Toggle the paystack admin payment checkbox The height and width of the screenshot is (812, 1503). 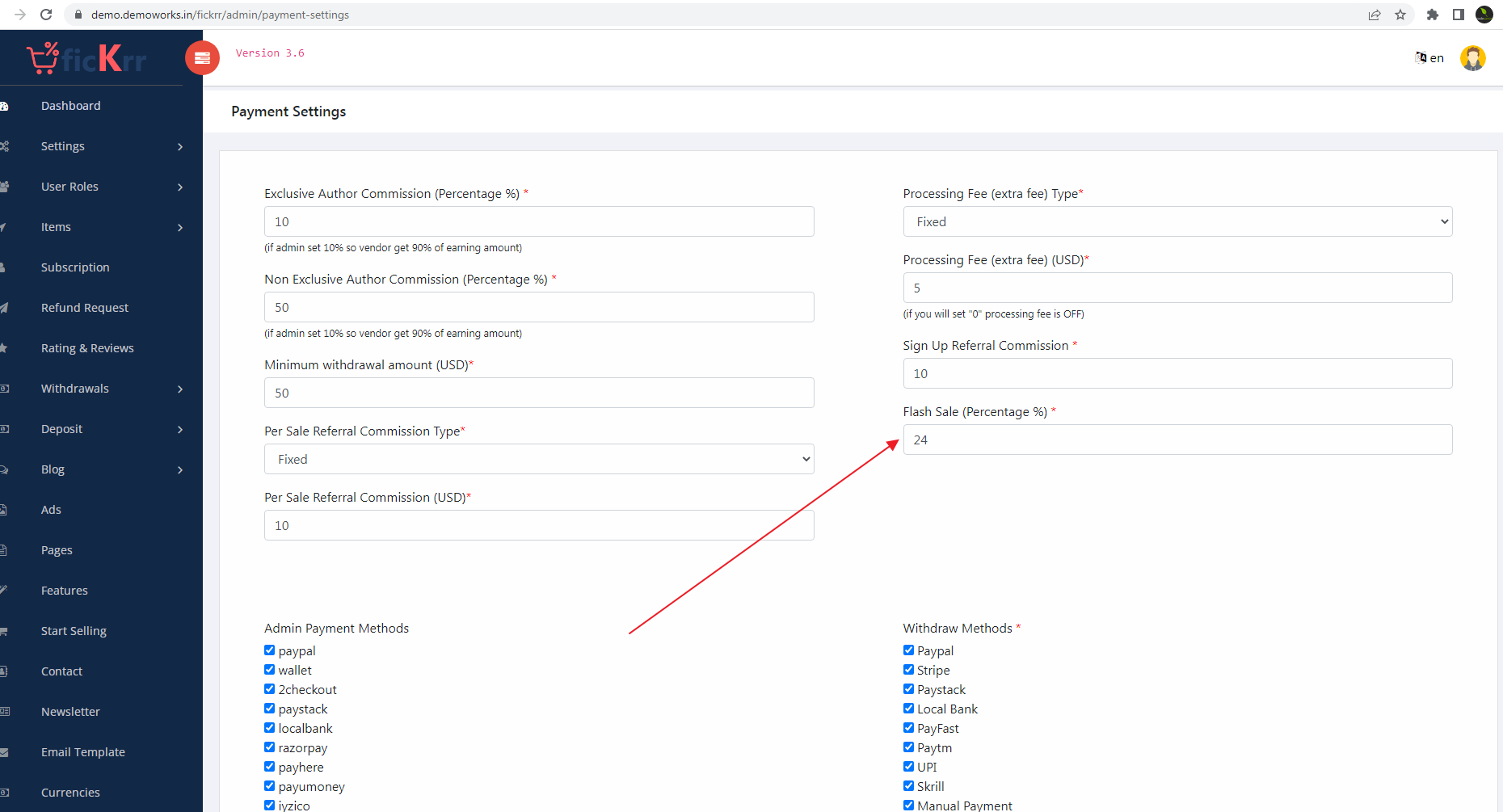tap(270, 709)
